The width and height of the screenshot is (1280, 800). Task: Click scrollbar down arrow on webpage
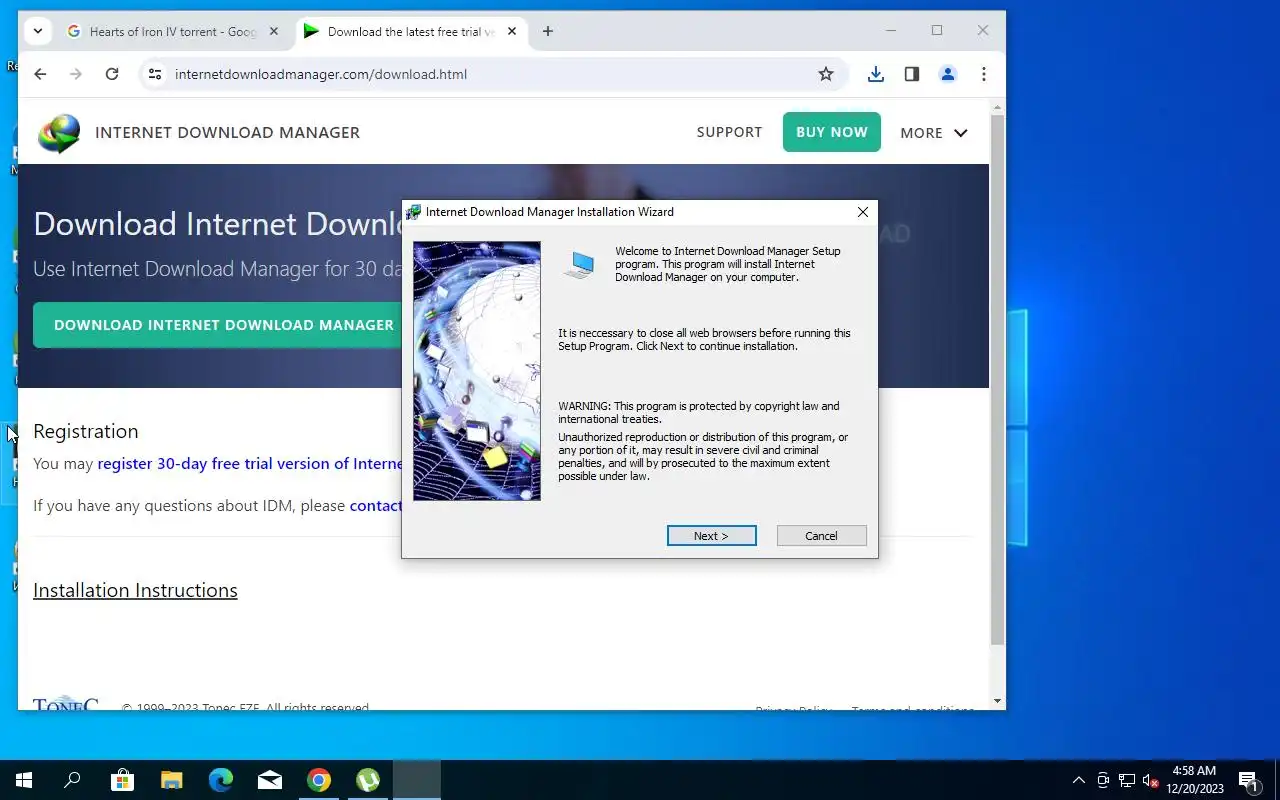997,702
